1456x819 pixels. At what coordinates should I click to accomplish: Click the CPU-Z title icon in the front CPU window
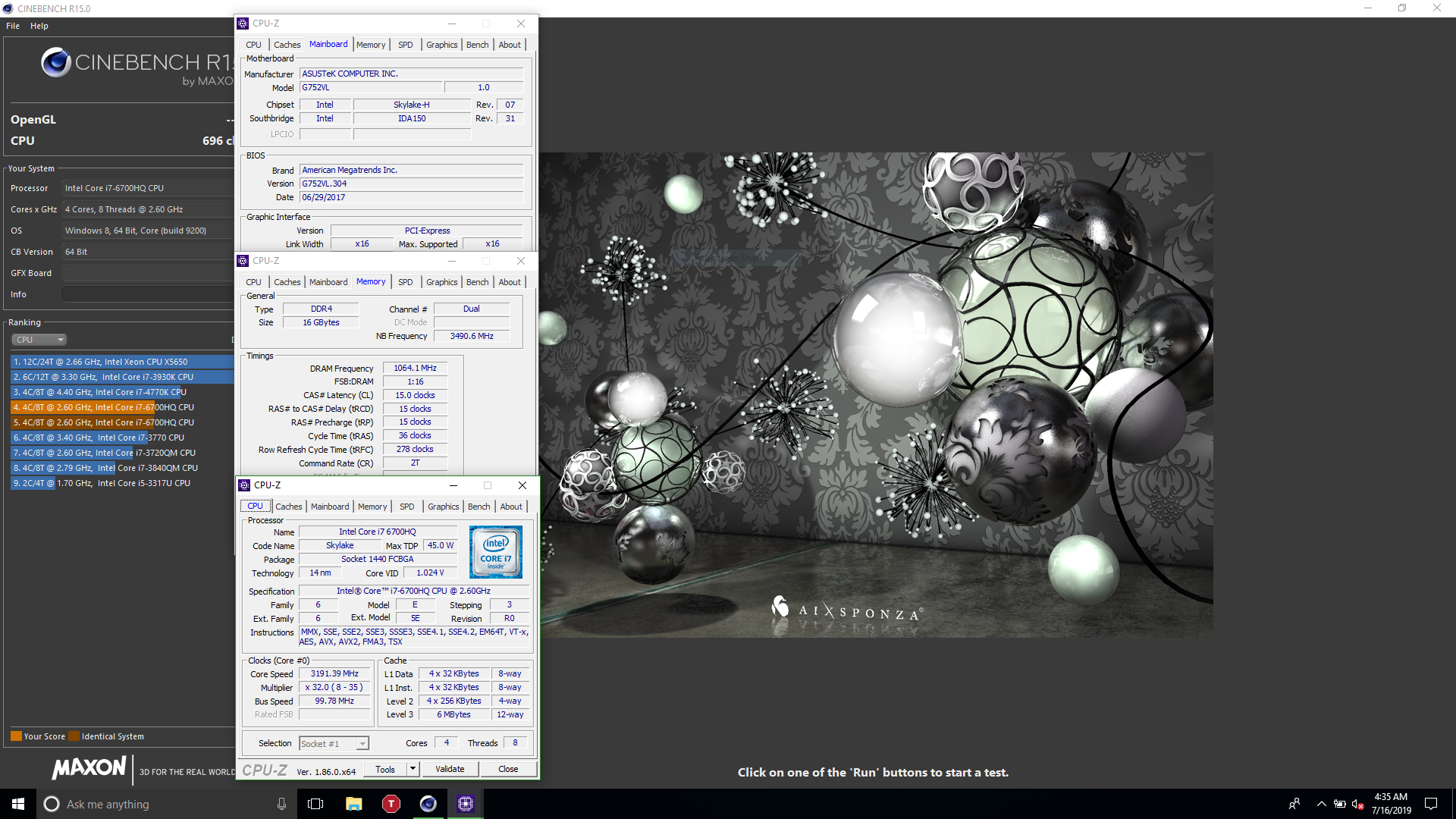pyautogui.click(x=244, y=485)
